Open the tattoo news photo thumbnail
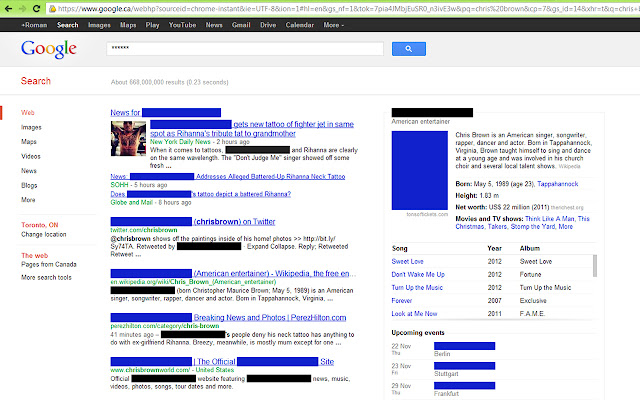Image resolution: width=640 pixels, height=400 pixels. tap(128, 138)
